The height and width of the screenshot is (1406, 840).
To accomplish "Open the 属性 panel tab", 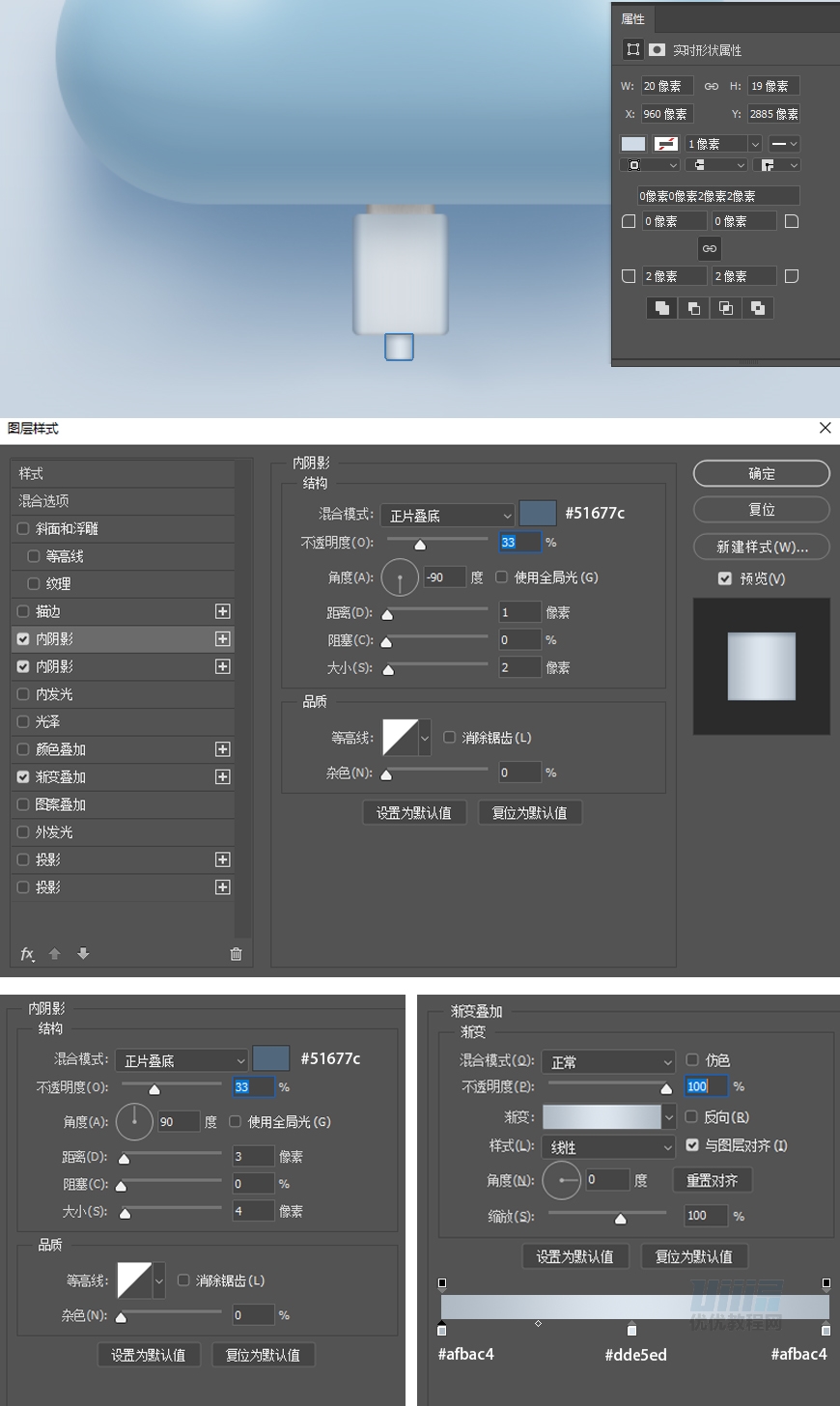I will point(633,19).
